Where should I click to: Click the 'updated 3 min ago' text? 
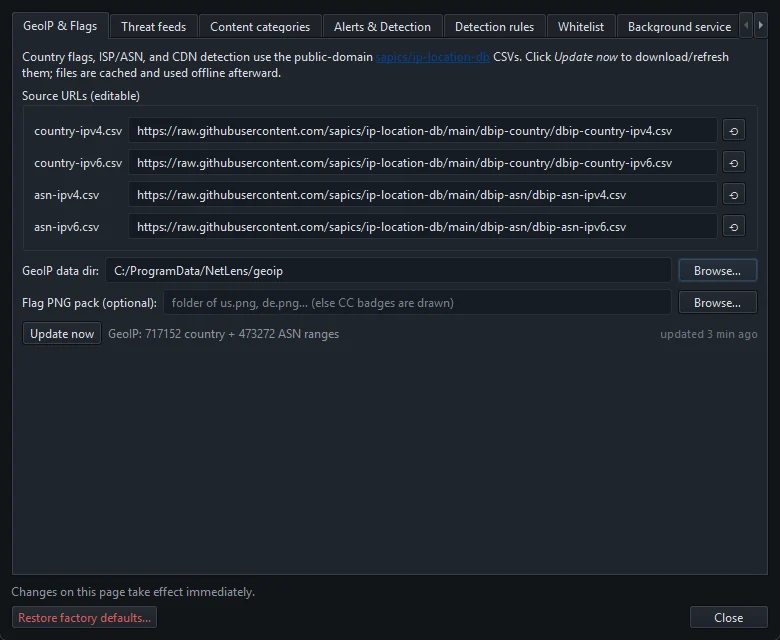pyautogui.click(x=708, y=334)
